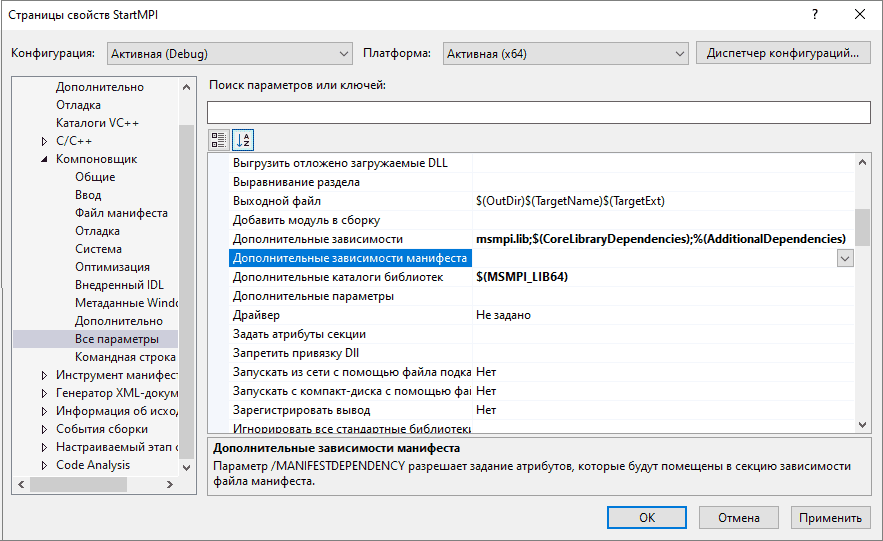Screen dimensions: 883x541
Task: Expand the Code Analysis tree node
Action: (44, 465)
